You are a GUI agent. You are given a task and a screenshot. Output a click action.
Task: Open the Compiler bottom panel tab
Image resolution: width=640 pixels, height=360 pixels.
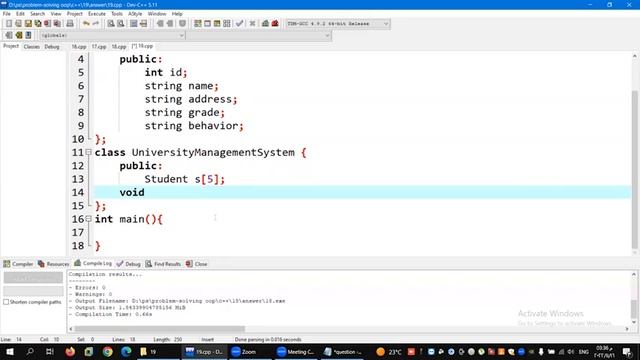18,264
